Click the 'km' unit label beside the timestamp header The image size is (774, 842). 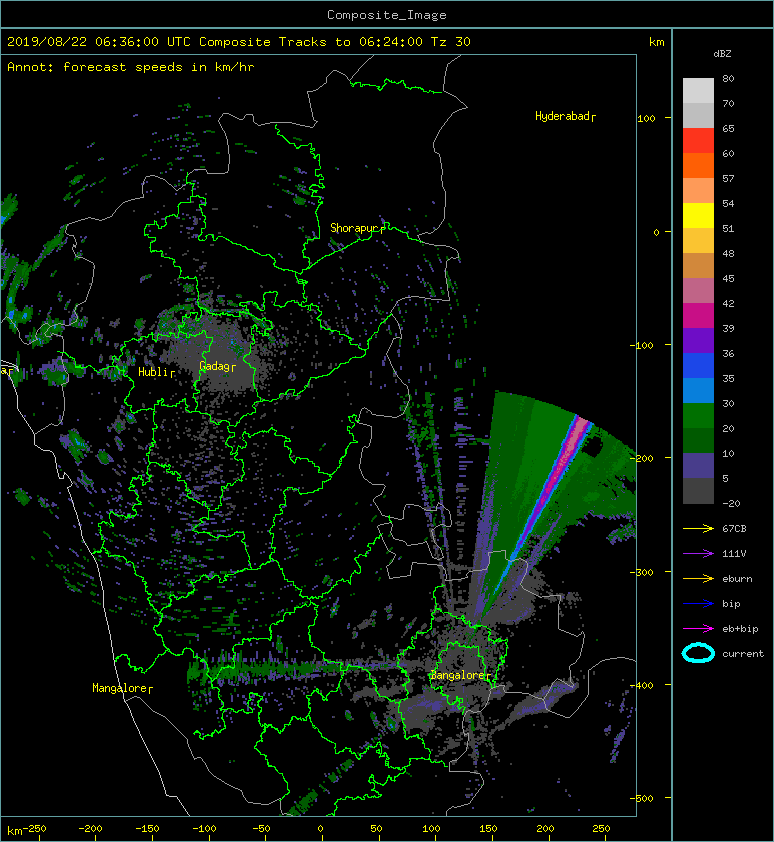point(656,42)
